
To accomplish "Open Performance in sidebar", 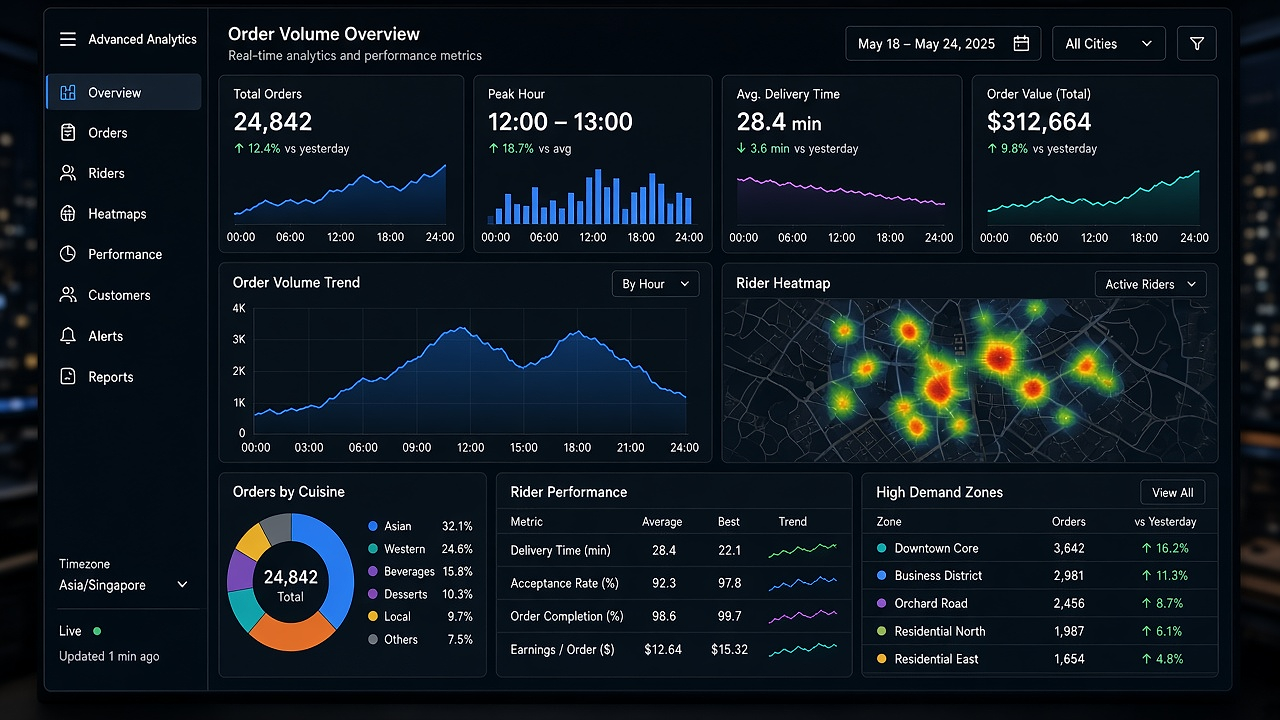I will coord(124,254).
